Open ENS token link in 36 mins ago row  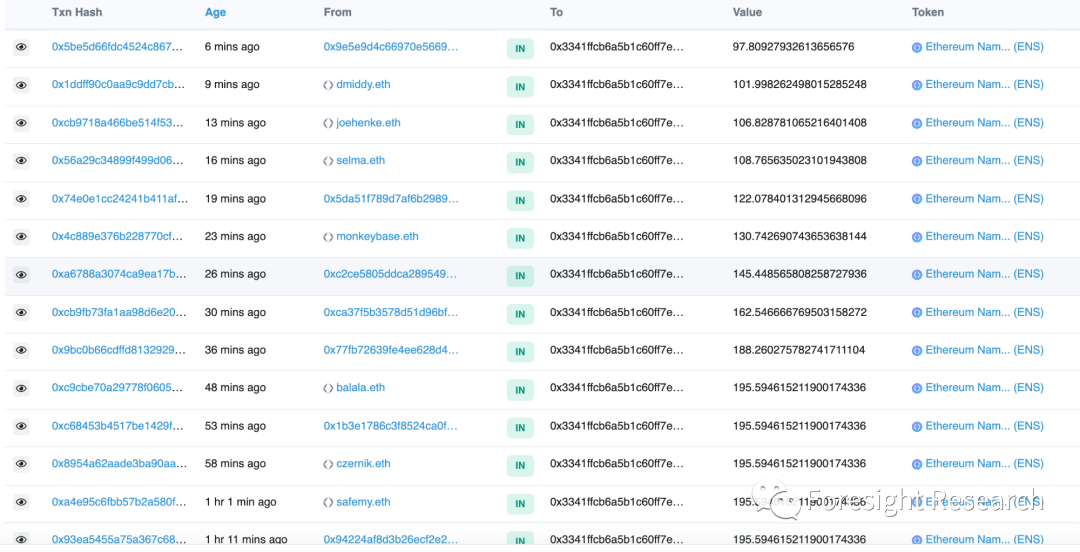tap(984, 349)
